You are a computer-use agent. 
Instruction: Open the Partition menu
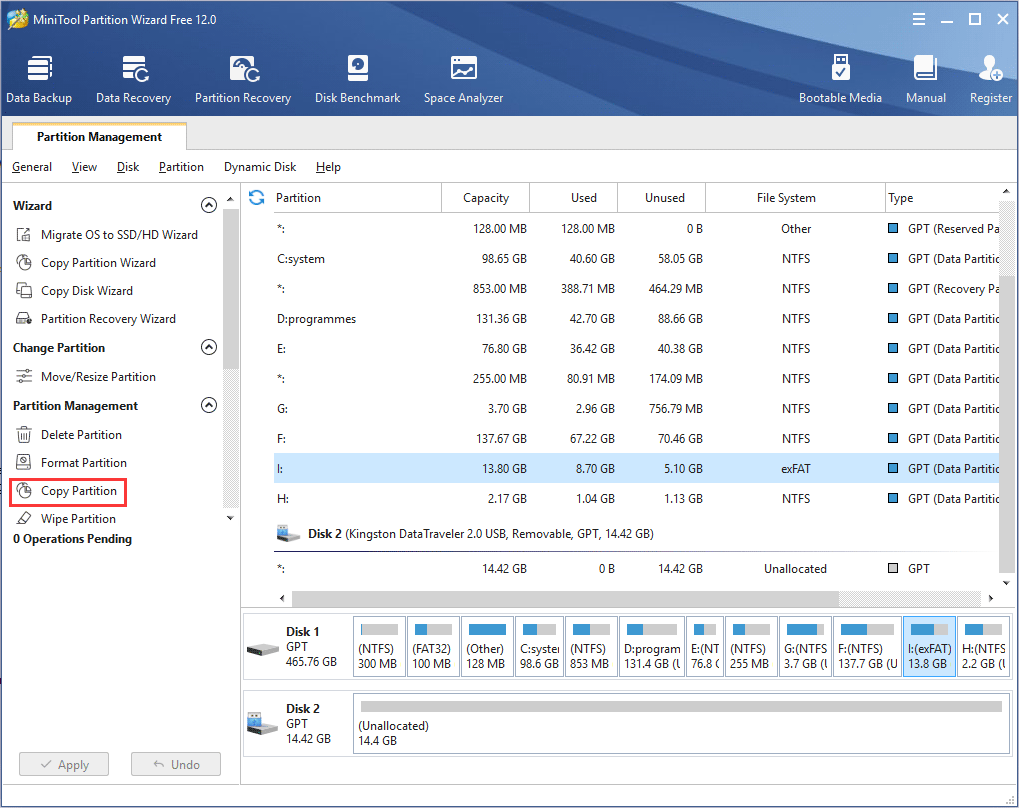coord(181,167)
